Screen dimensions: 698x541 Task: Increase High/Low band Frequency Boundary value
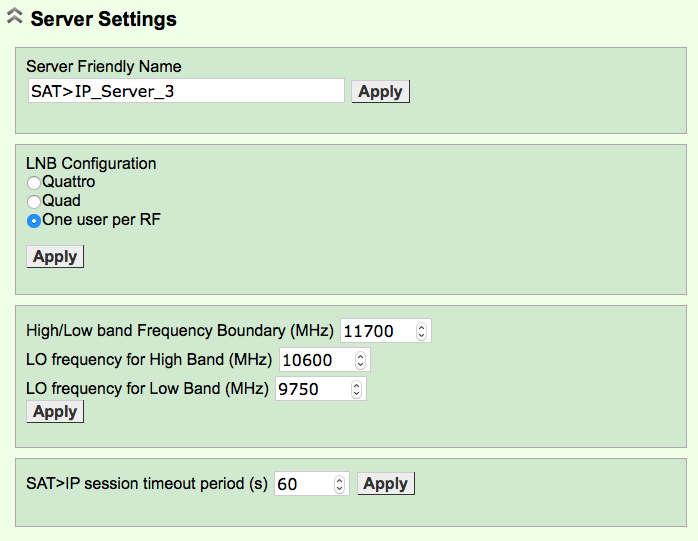tap(422, 327)
